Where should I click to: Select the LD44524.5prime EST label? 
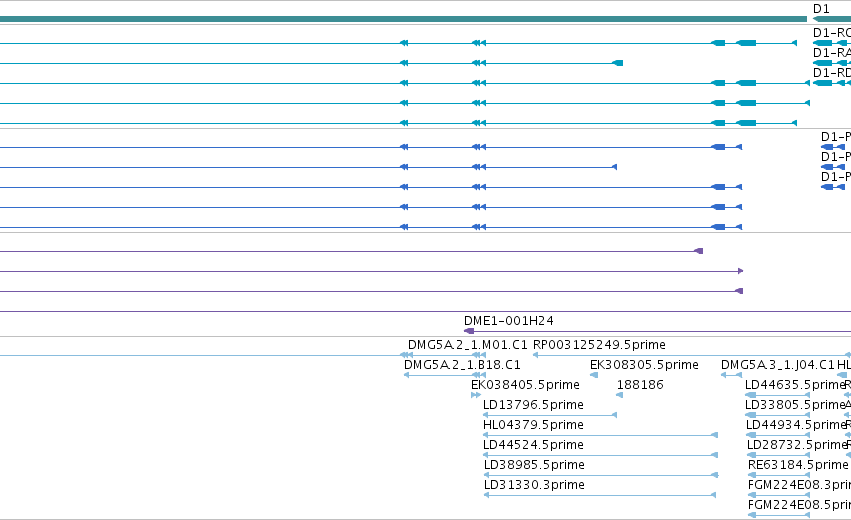534,445
